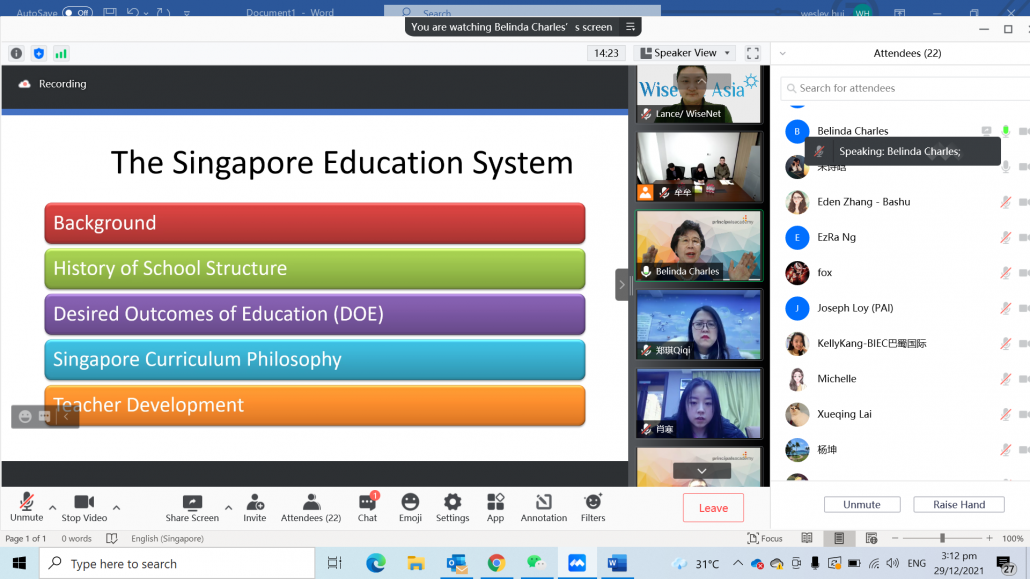Expand audio options arrow beside Unmute
The image size is (1030, 579).
click(x=52, y=507)
